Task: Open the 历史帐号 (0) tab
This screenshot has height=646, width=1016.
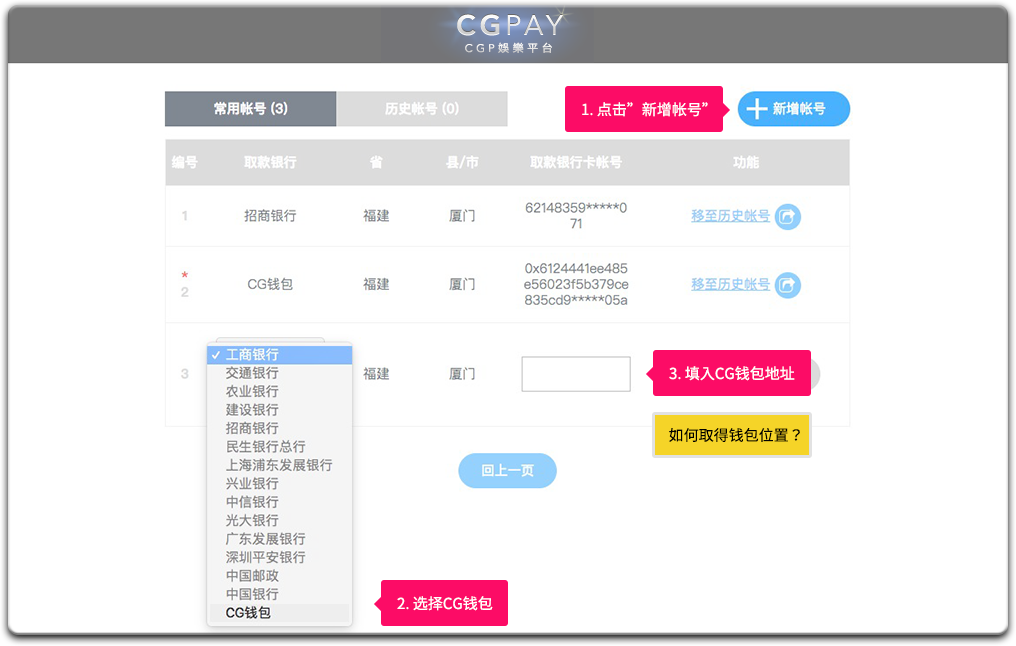Action: tap(422, 109)
